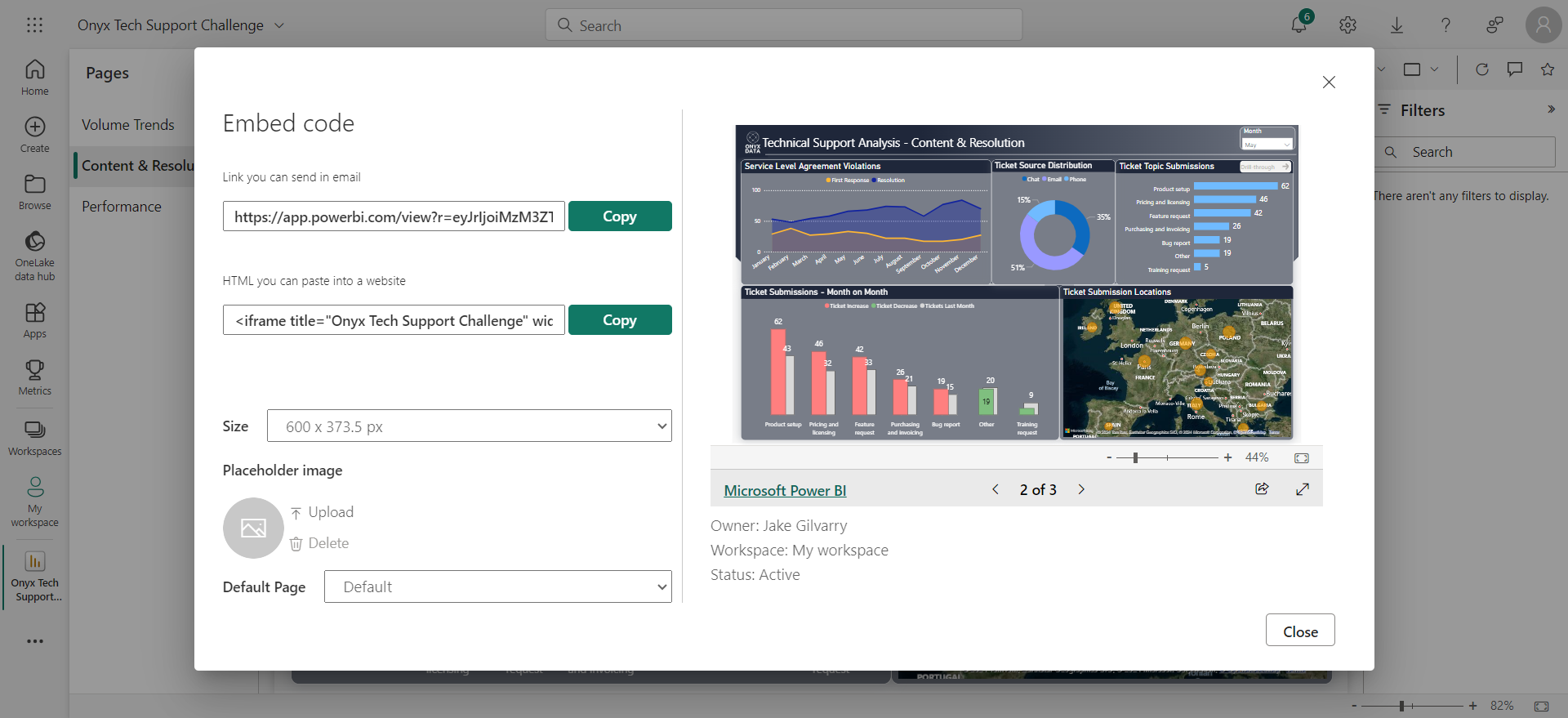1568x718 pixels.
Task: Open the Month slicer dropdown in preview
Action: (x=1267, y=145)
